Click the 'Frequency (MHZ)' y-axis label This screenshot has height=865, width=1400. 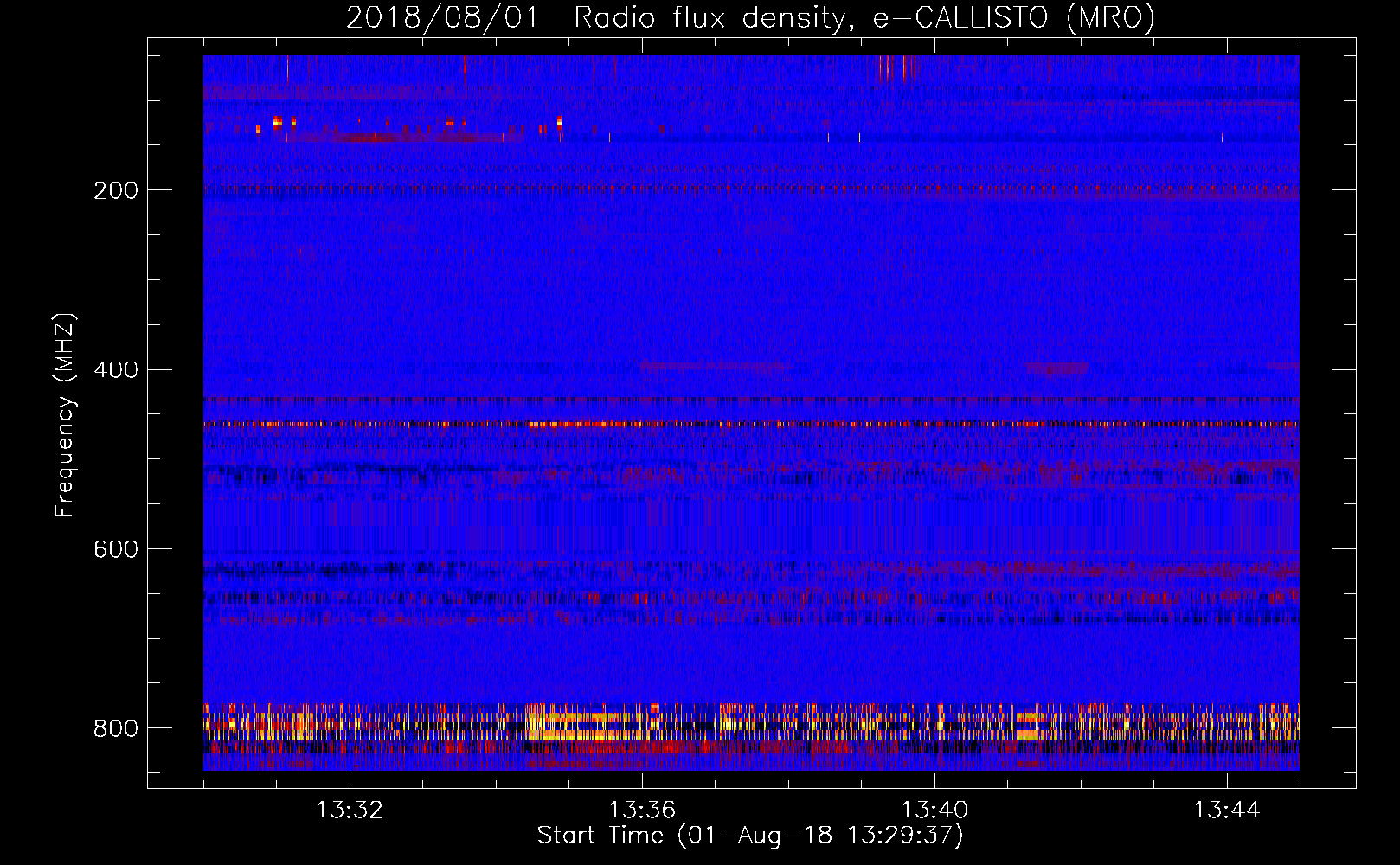pyautogui.click(x=64, y=414)
